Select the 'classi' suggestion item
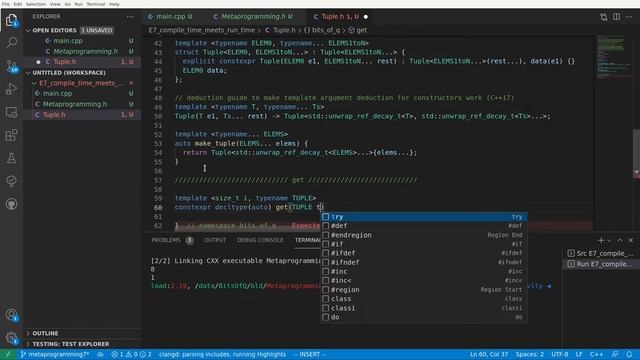The image size is (640, 360). coord(423,308)
